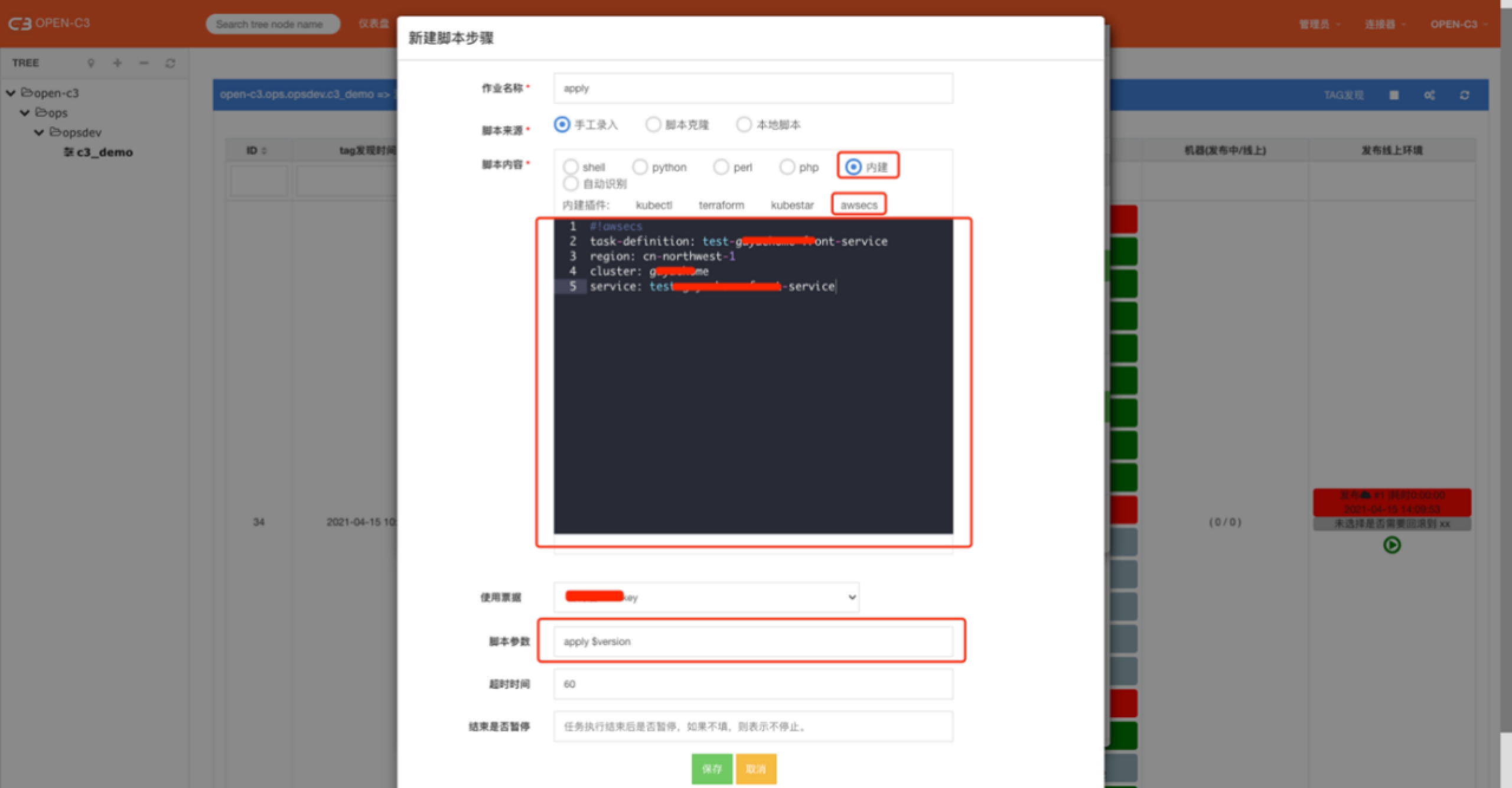Click the green play icon under release status
Viewport: 1512px width, 788px height.
tap(1392, 545)
